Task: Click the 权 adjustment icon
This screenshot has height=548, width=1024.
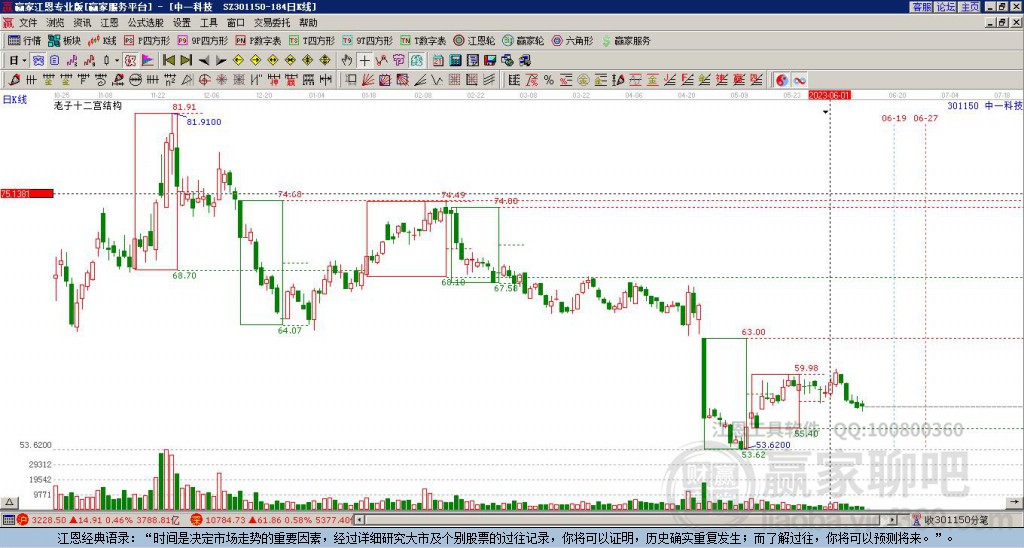Action: click(130, 60)
